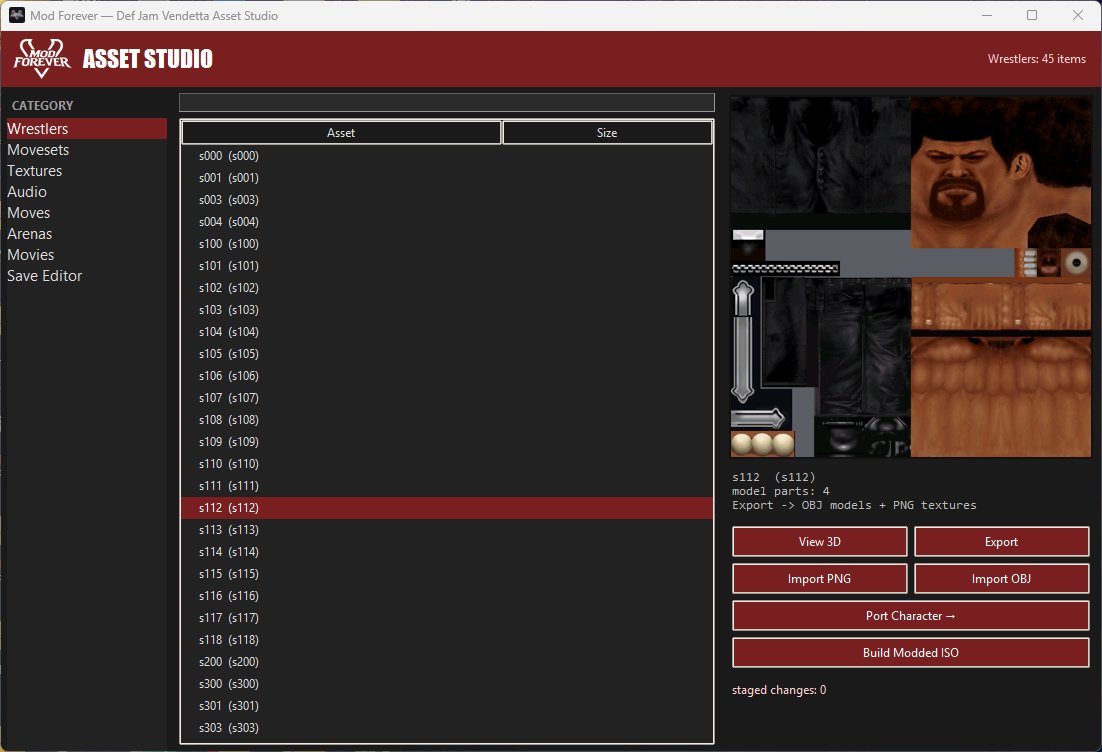Click the Import PNG button
This screenshot has height=752, width=1102.
819,579
